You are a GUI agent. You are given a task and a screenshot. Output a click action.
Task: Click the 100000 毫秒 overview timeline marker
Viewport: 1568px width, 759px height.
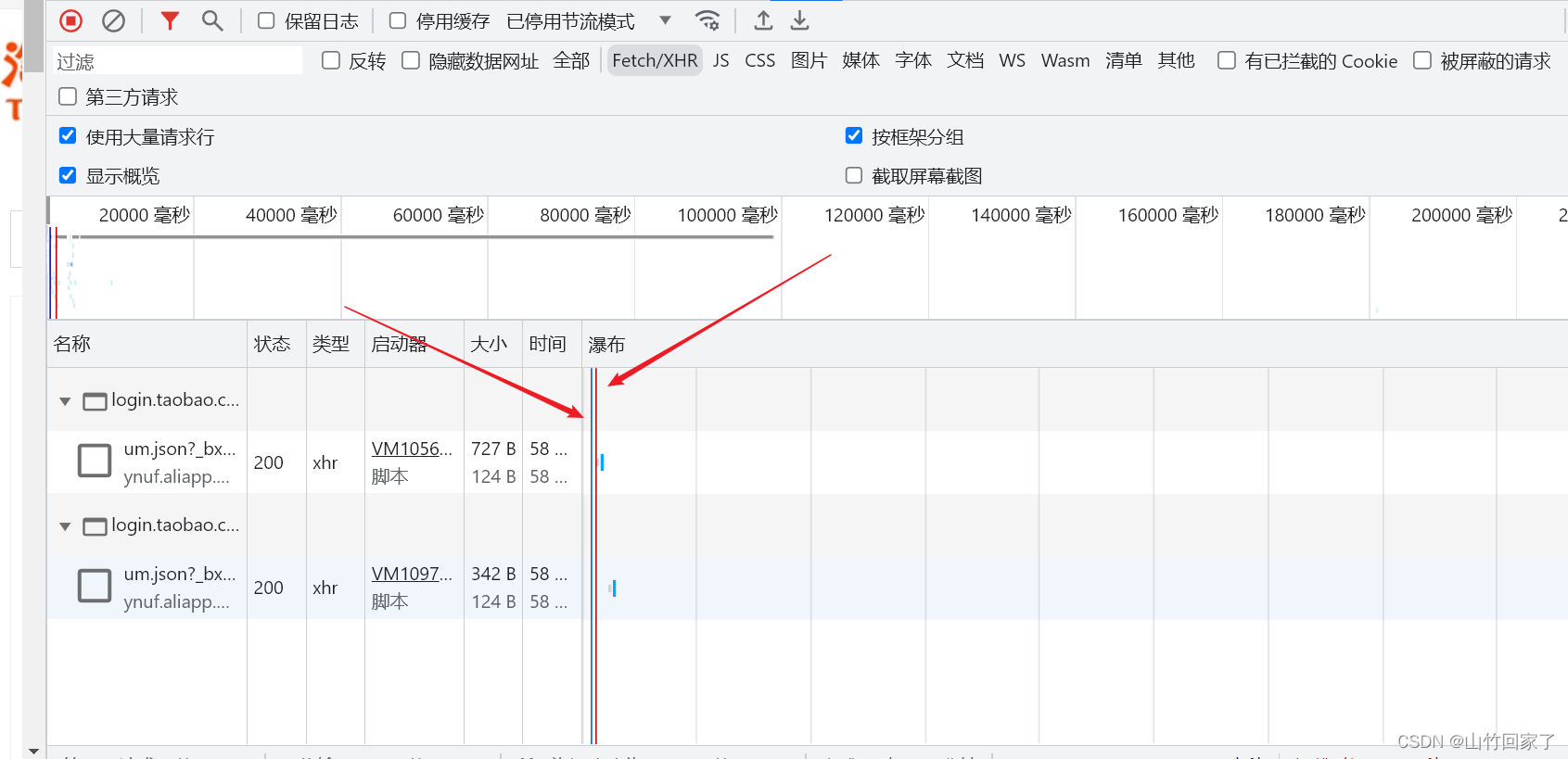(727, 215)
